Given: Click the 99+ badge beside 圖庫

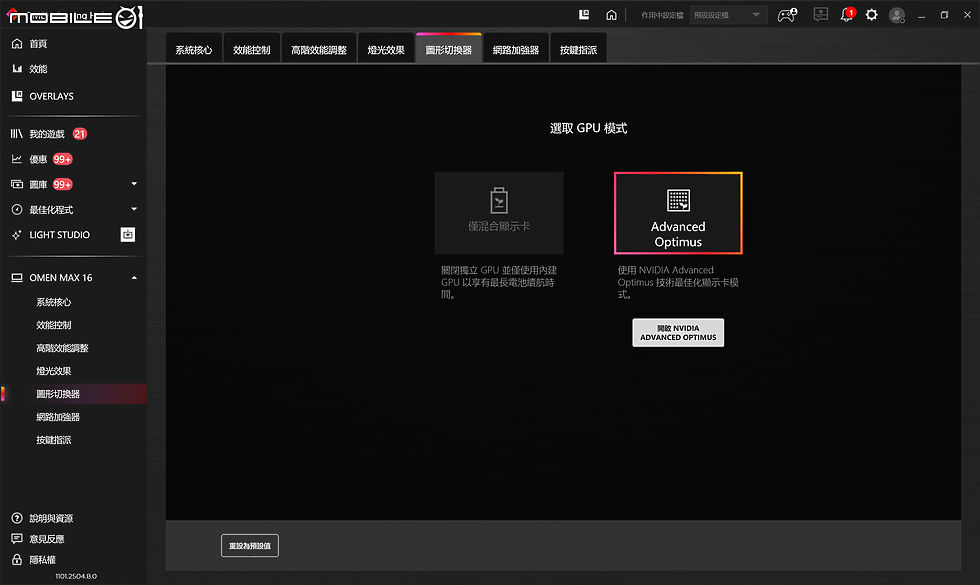Looking at the screenshot, I should coord(62,184).
